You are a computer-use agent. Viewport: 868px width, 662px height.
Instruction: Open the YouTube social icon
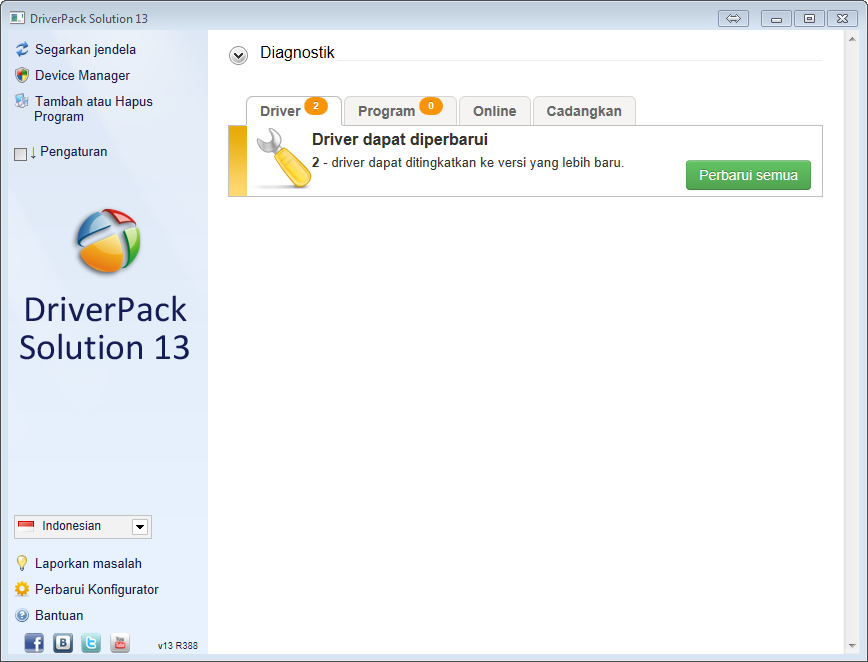tap(120, 643)
